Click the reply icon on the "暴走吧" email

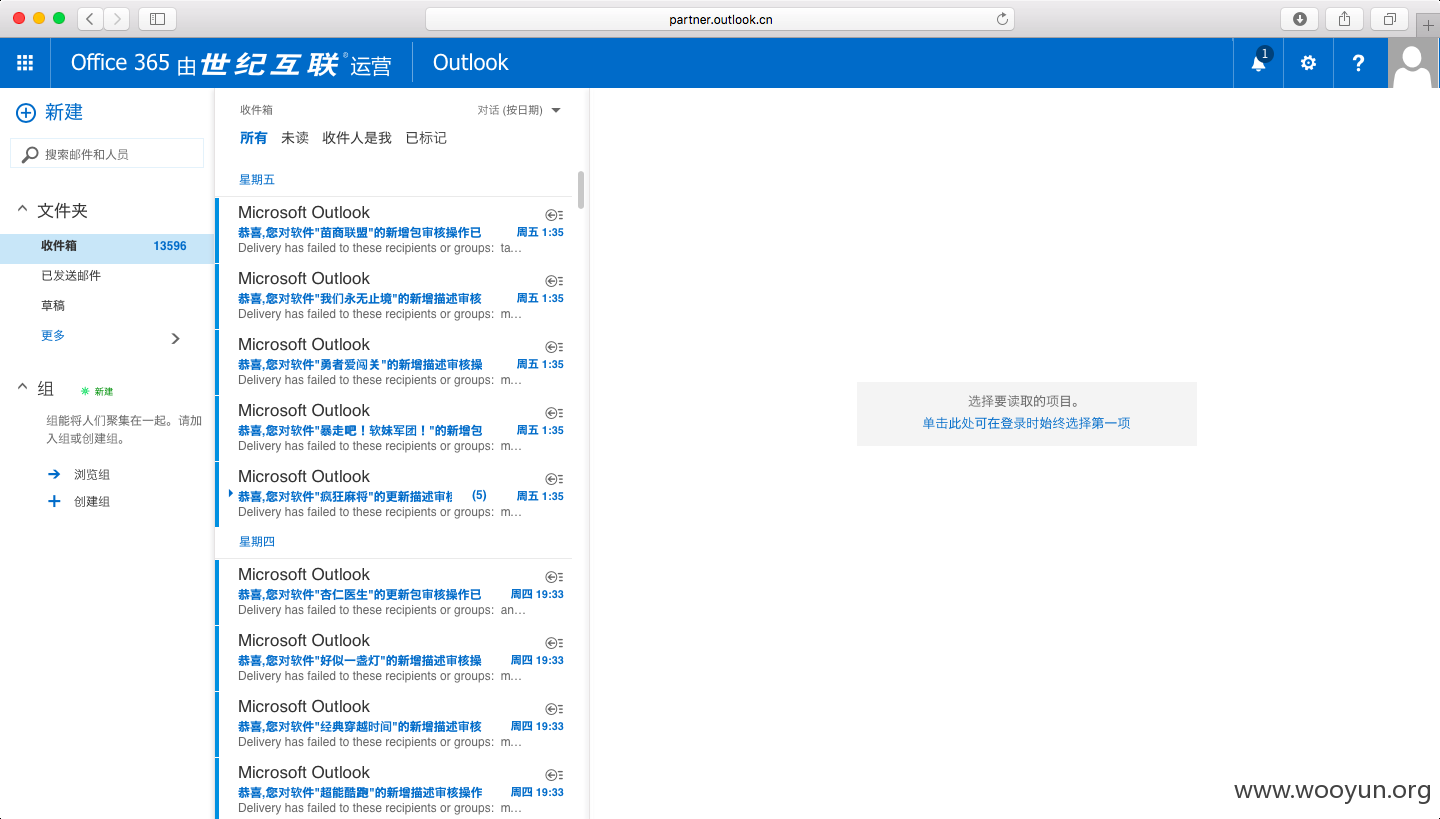tap(554, 413)
